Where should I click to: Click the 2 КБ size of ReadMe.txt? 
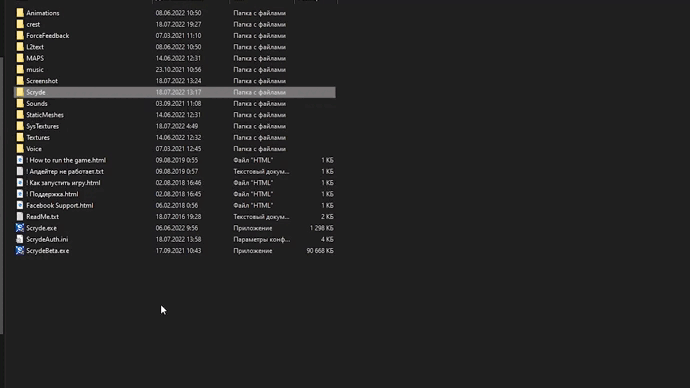click(x=327, y=217)
